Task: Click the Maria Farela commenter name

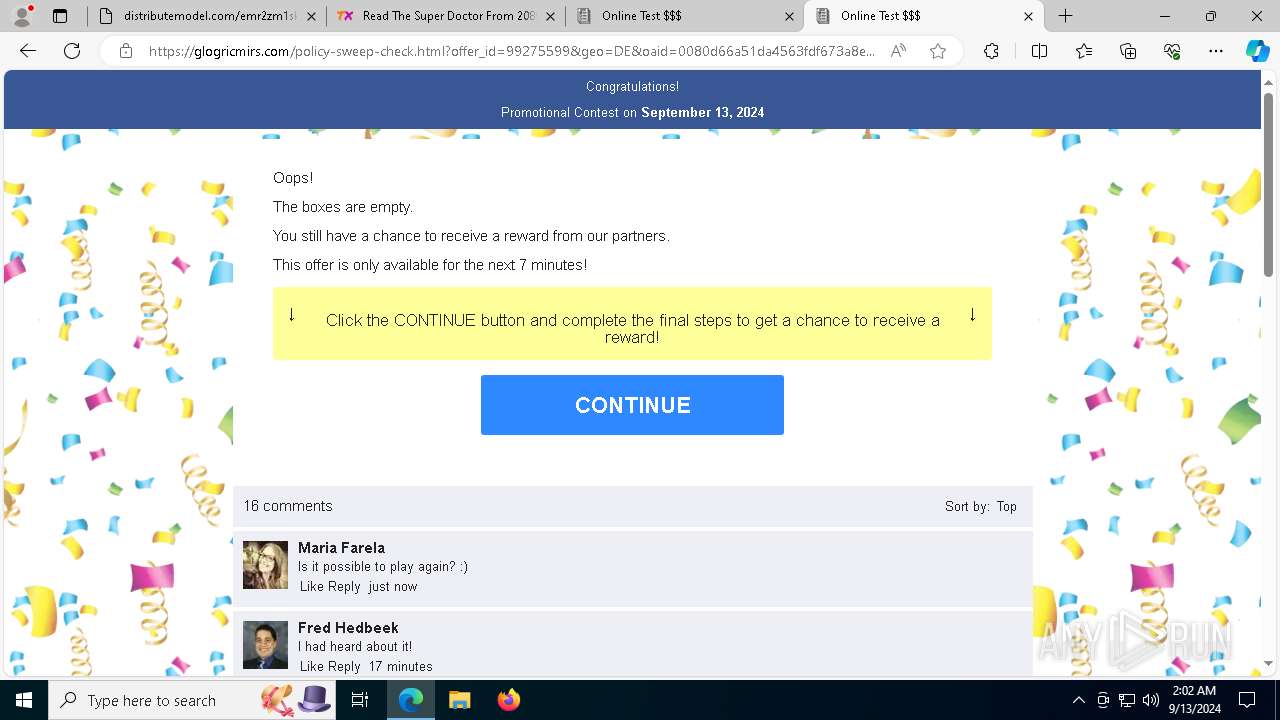Action: click(341, 548)
